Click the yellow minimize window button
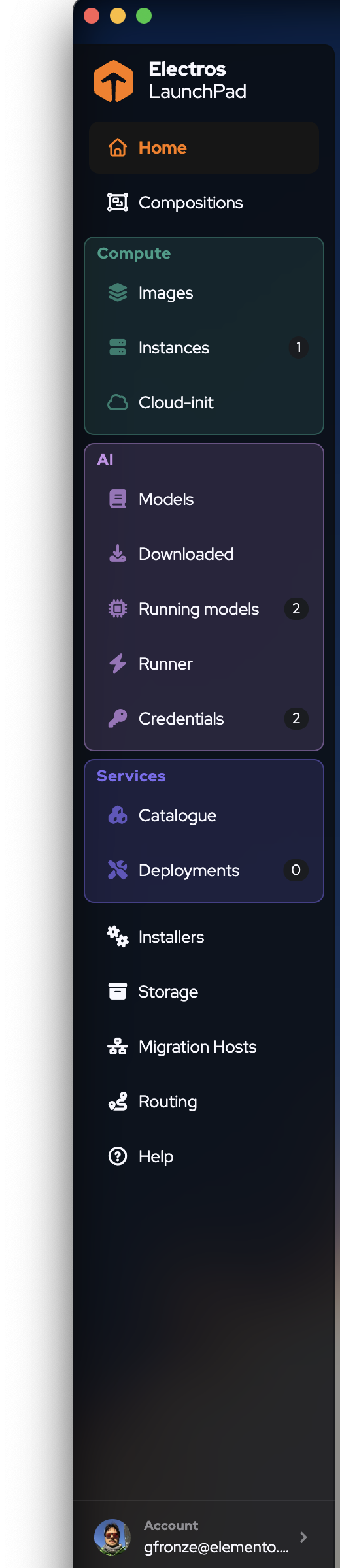This screenshot has width=340, height=1568. (x=118, y=16)
